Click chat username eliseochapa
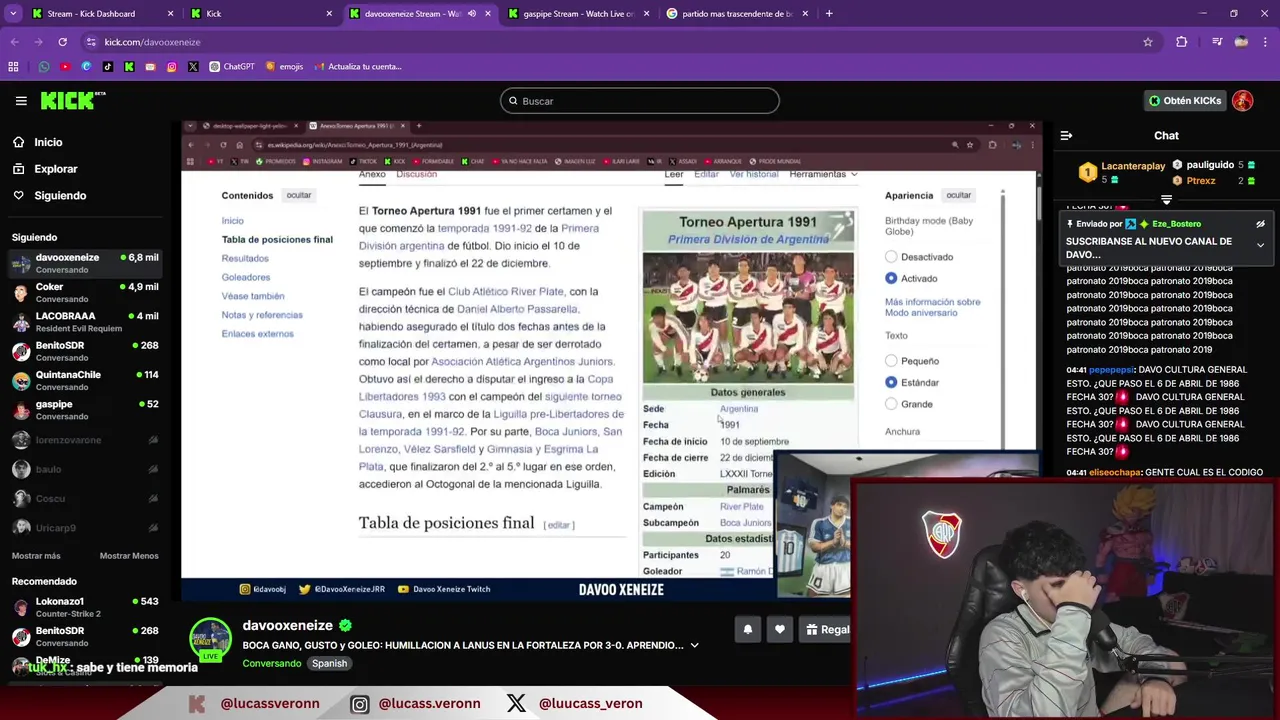 (1114, 473)
